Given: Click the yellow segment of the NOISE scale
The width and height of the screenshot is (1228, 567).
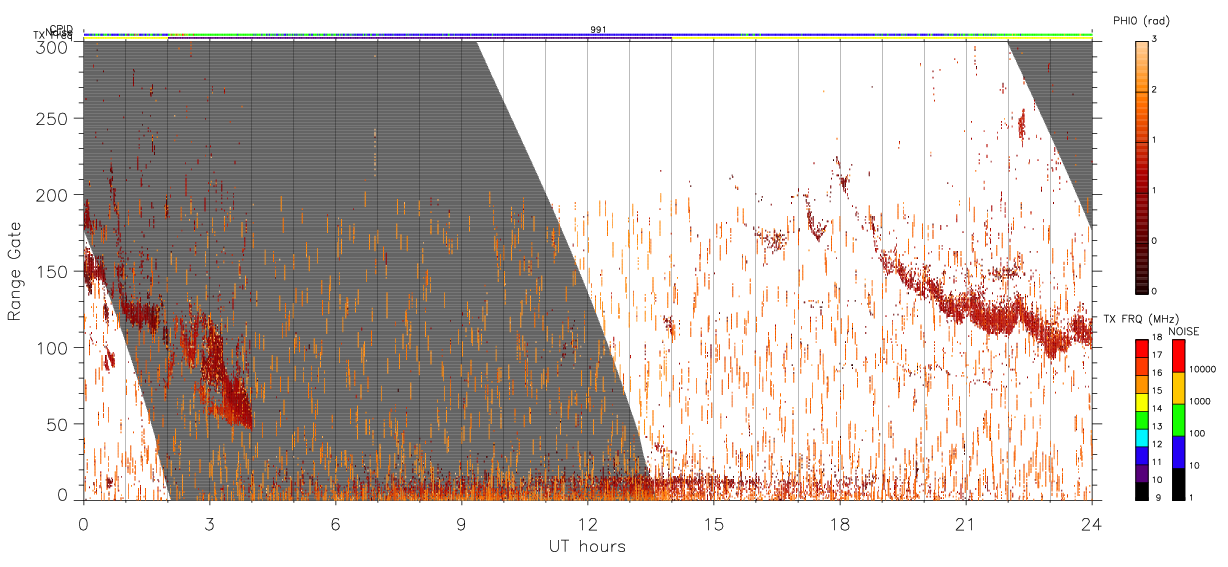Looking at the screenshot, I should pos(1179,388).
